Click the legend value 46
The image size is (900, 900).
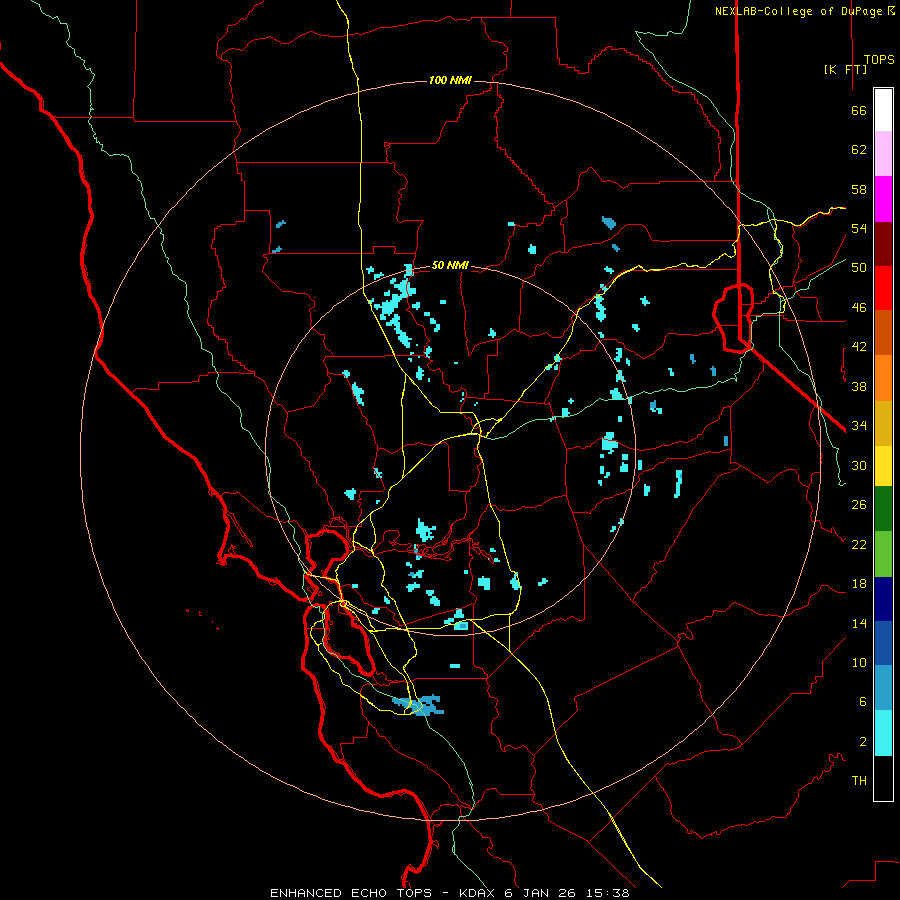pyautogui.click(x=859, y=308)
